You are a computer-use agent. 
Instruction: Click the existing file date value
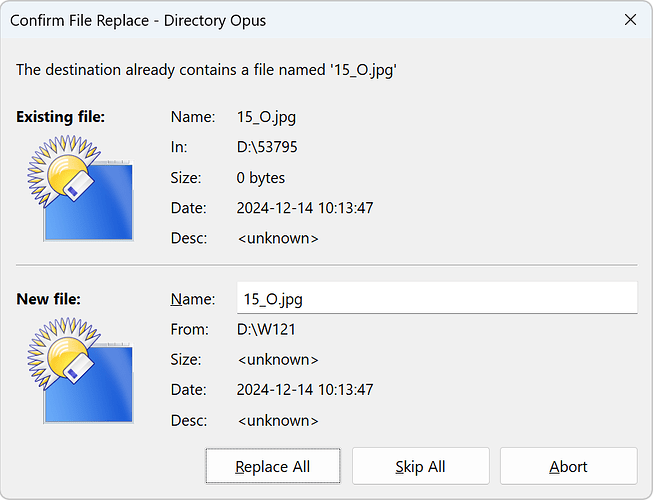click(305, 208)
